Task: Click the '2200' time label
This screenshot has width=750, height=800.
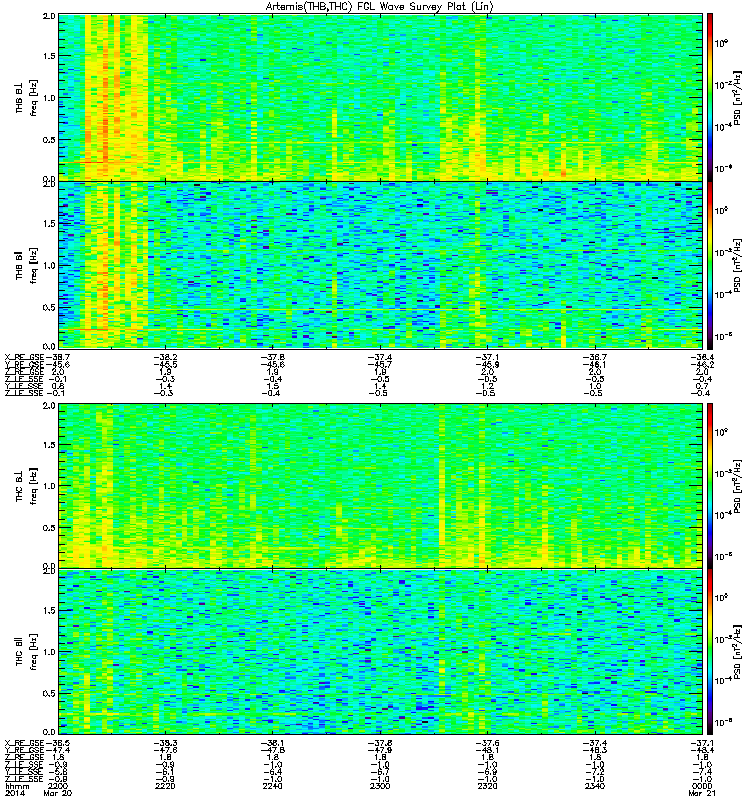Action: [x=57, y=786]
